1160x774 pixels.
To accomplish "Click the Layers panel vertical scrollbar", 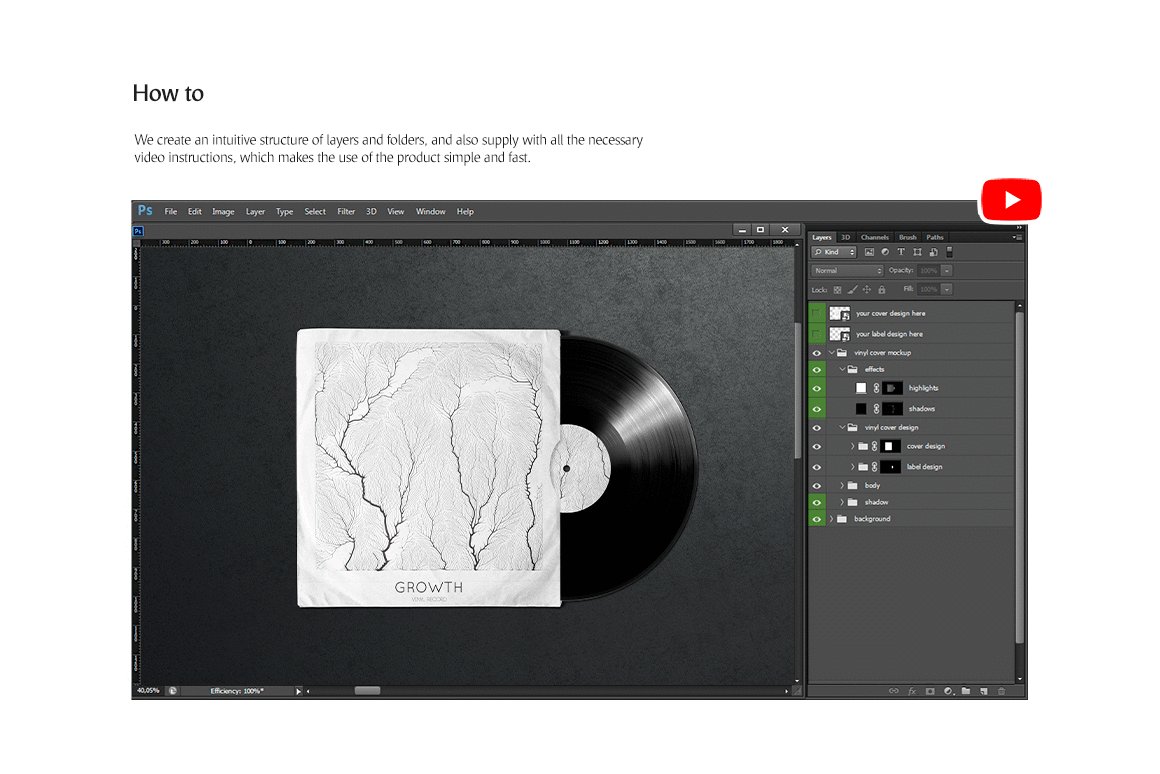I will tap(1019, 477).
